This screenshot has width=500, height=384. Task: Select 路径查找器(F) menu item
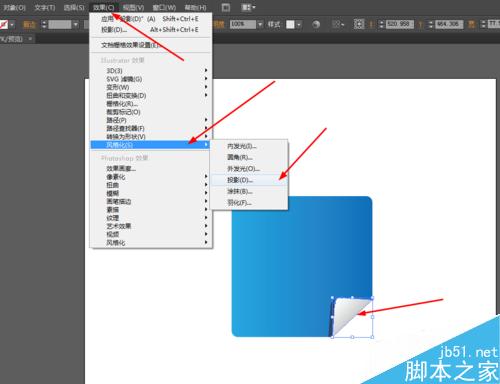tap(151, 128)
